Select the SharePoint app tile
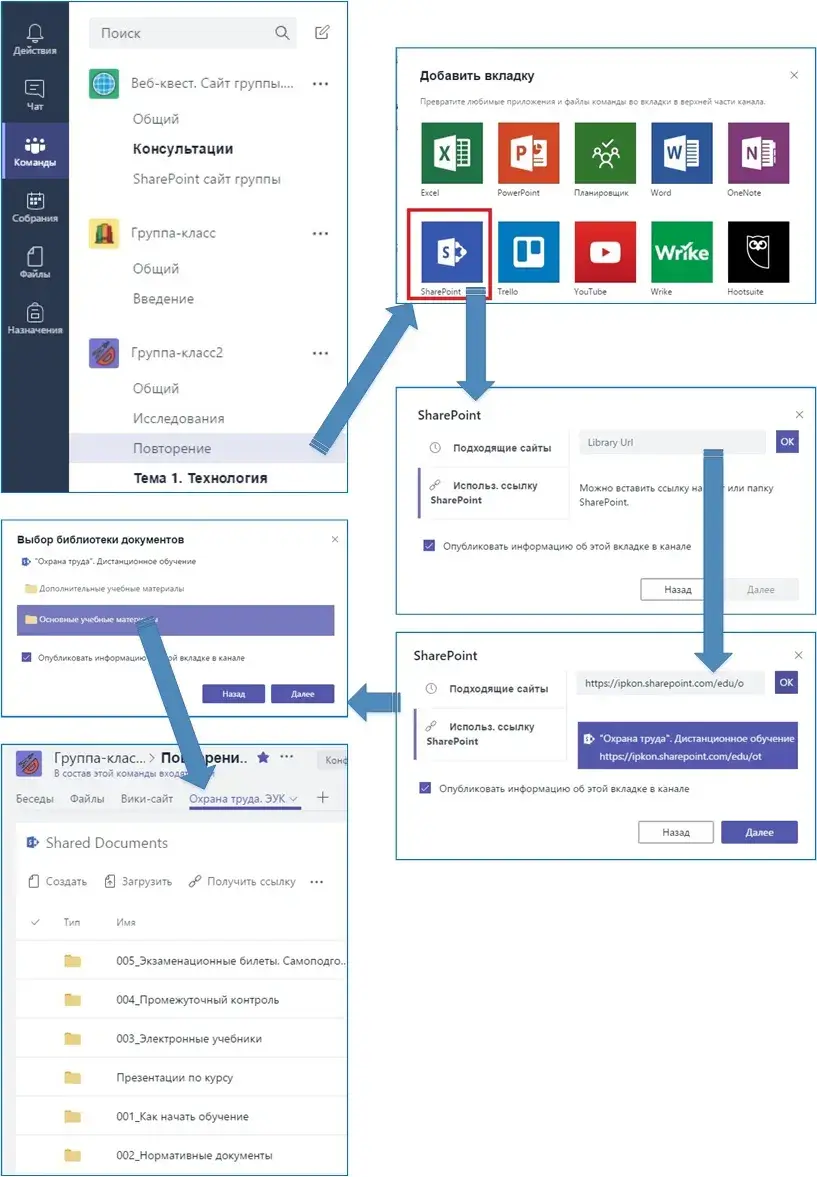The width and height of the screenshot is (817, 1177). click(x=451, y=252)
